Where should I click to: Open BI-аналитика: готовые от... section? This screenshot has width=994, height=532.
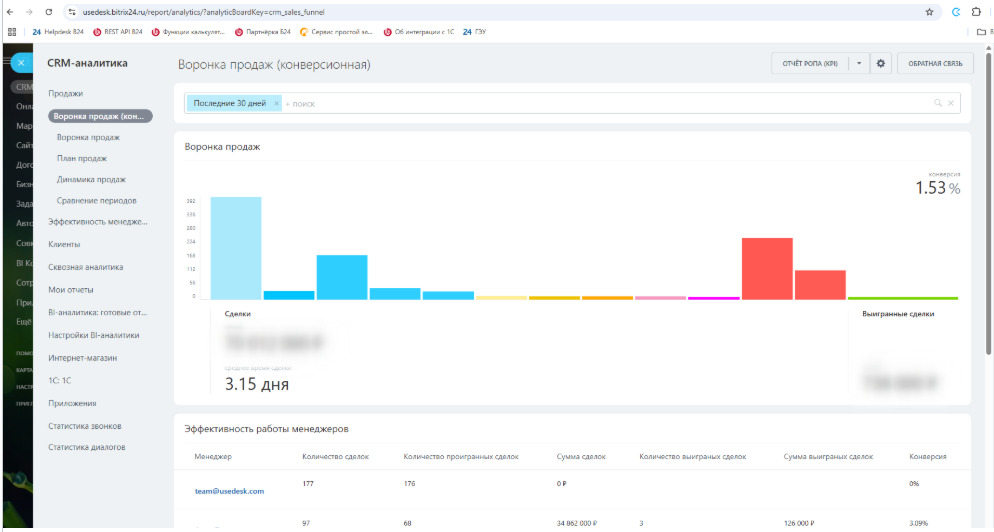[x=98, y=313]
